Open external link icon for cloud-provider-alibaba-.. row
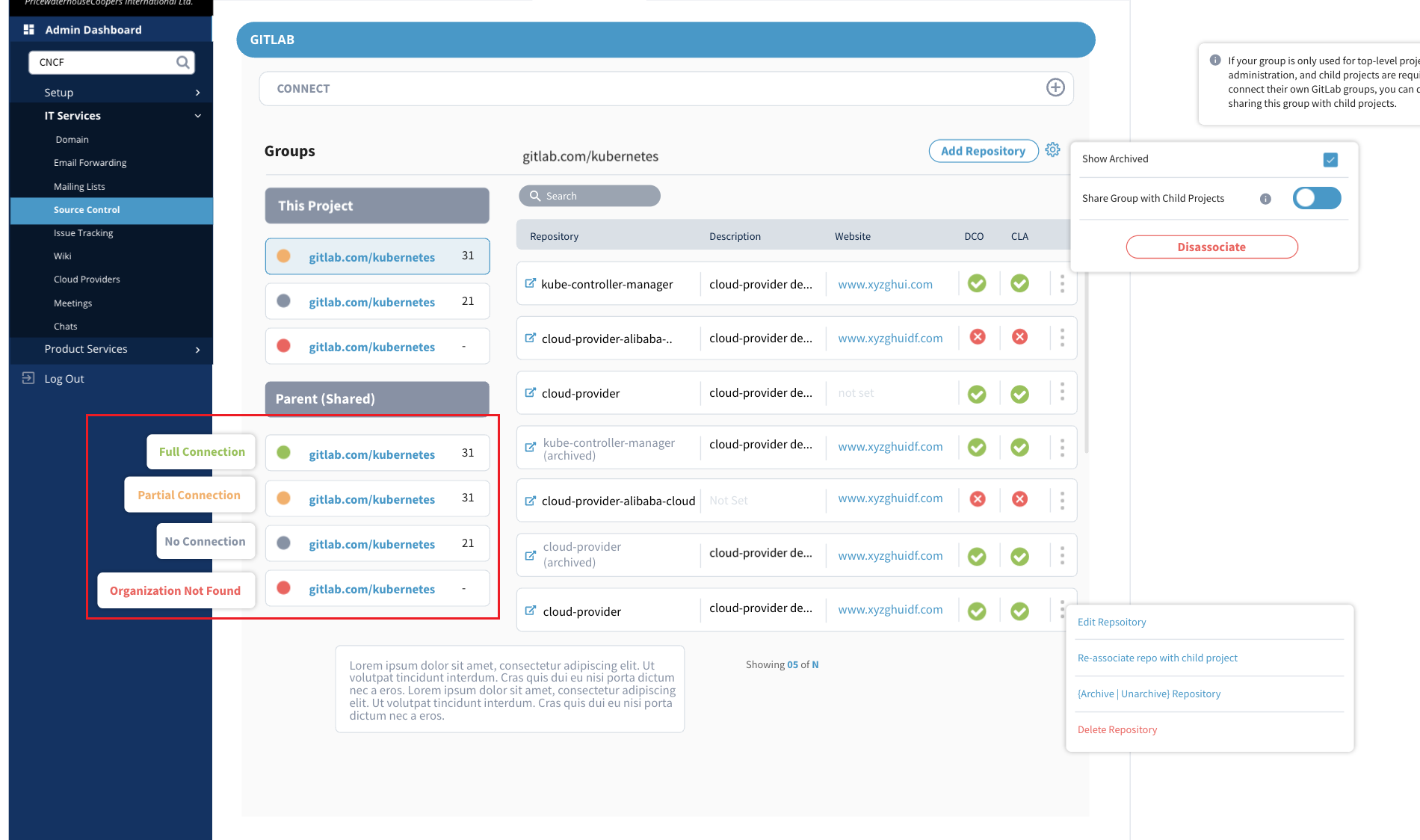This screenshot has height=840, width=1420. pyautogui.click(x=530, y=338)
